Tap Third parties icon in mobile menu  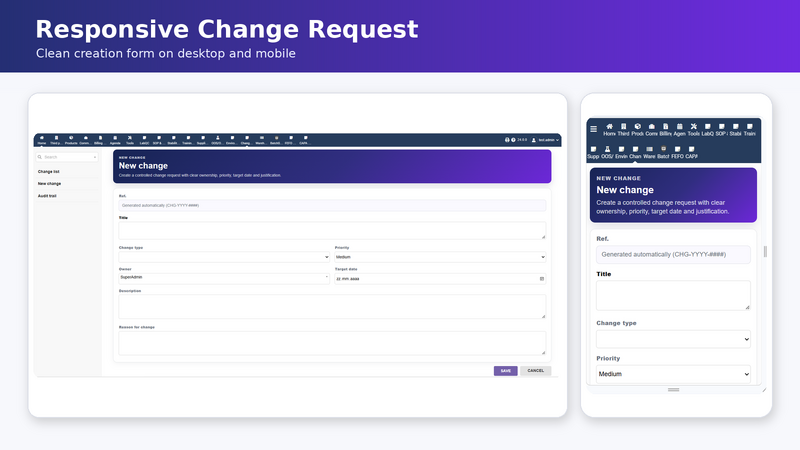click(x=623, y=126)
